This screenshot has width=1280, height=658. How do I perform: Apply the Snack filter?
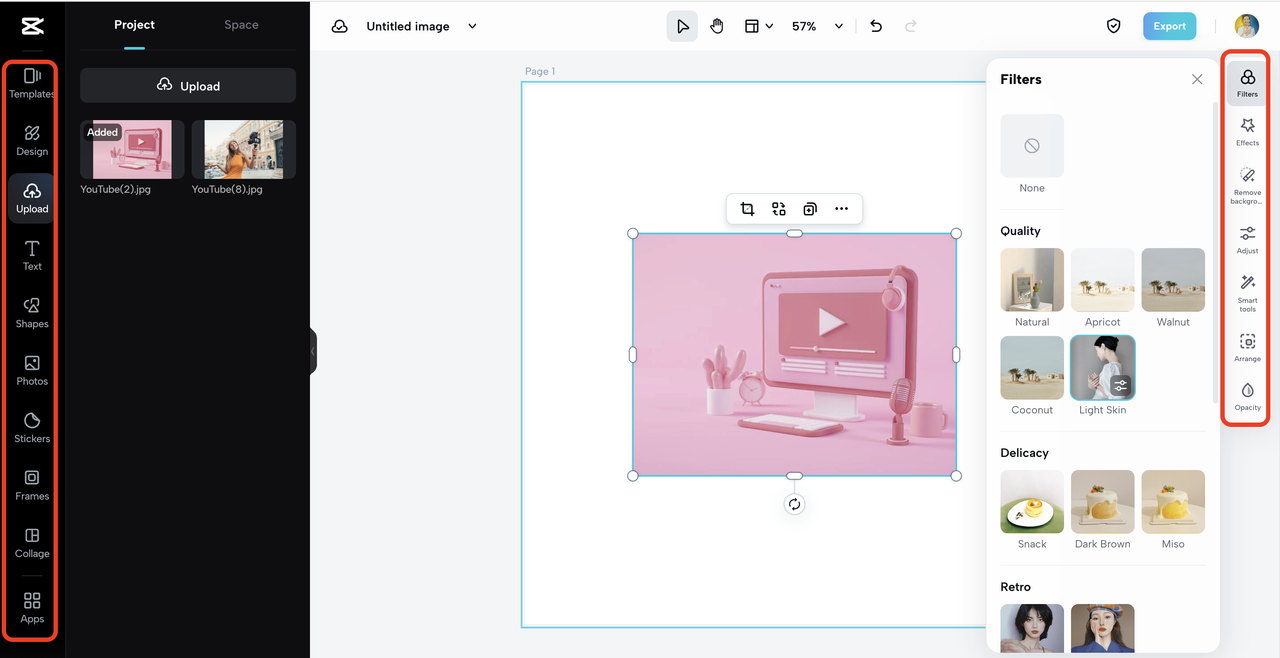(x=1032, y=502)
